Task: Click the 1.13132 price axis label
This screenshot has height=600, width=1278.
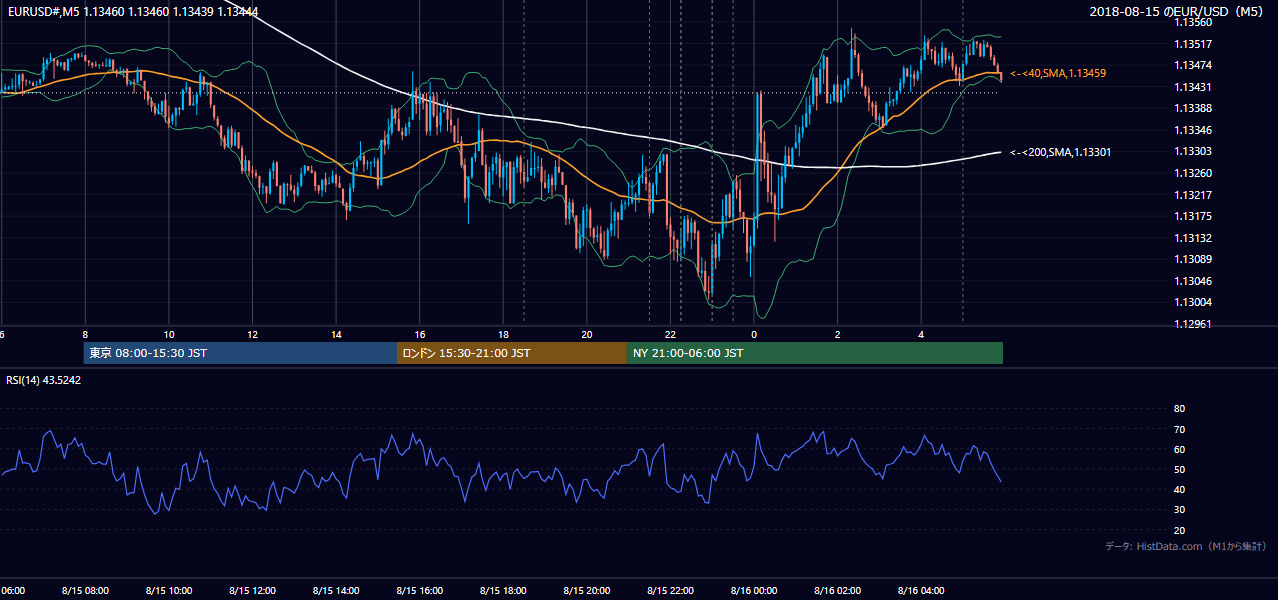Action: (1193, 238)
